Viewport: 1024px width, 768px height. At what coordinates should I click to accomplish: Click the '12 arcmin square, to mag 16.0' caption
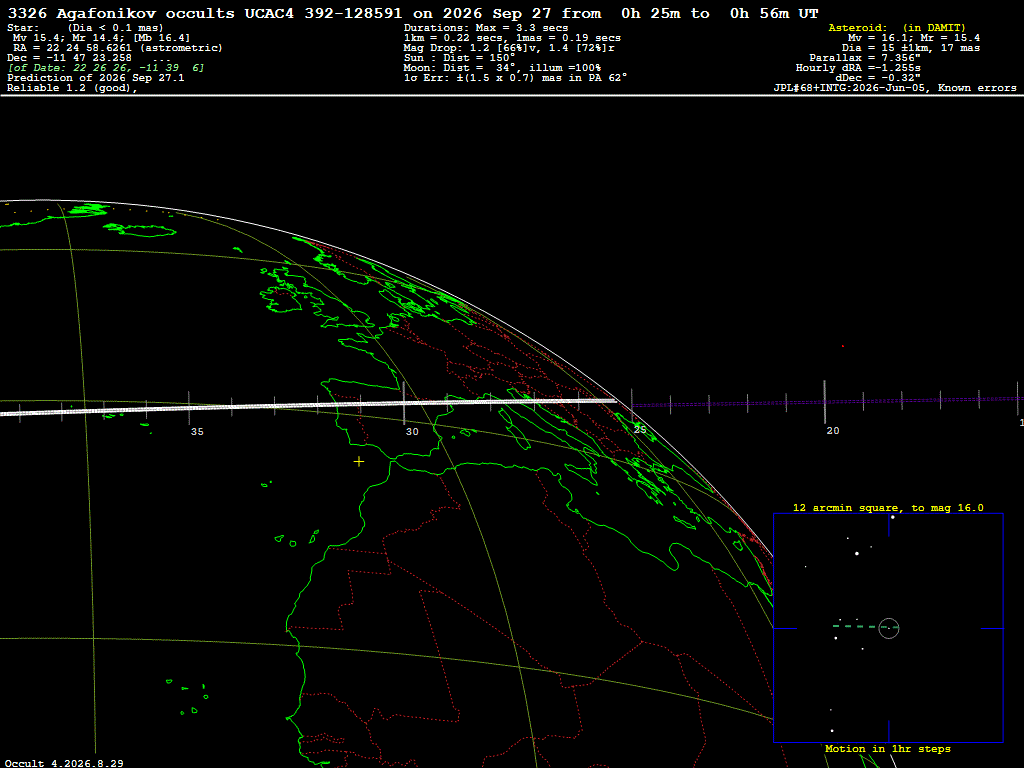click(x=888, y=507)
